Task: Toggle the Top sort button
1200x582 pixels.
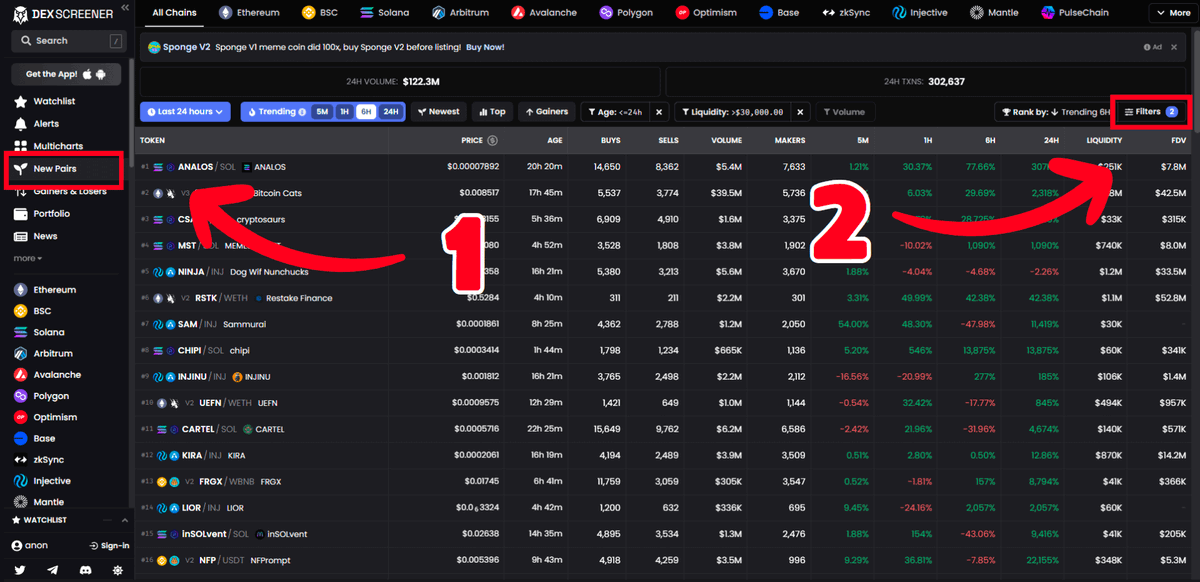Action: 490,112
